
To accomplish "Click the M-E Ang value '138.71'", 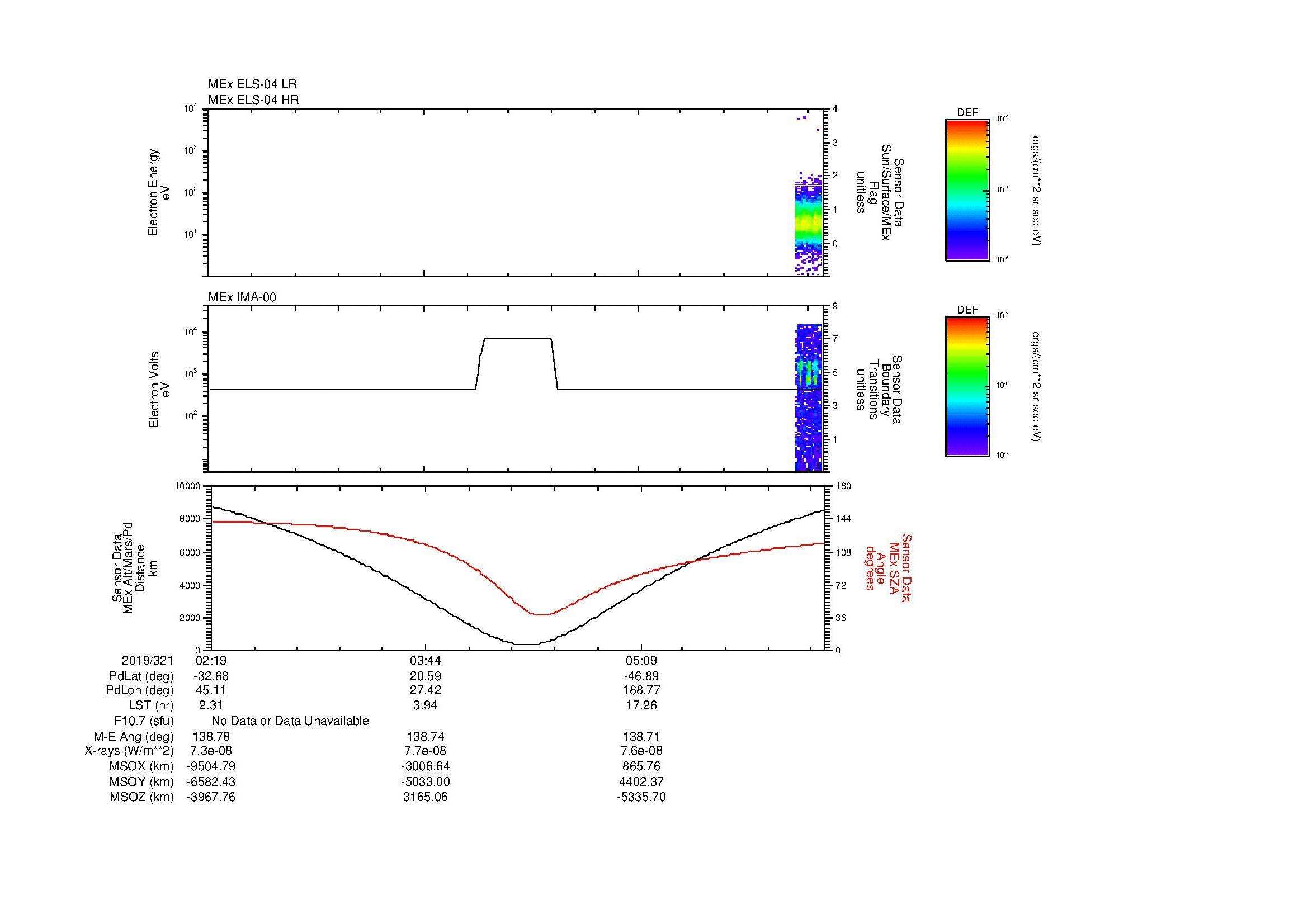I will pos(641,736).
